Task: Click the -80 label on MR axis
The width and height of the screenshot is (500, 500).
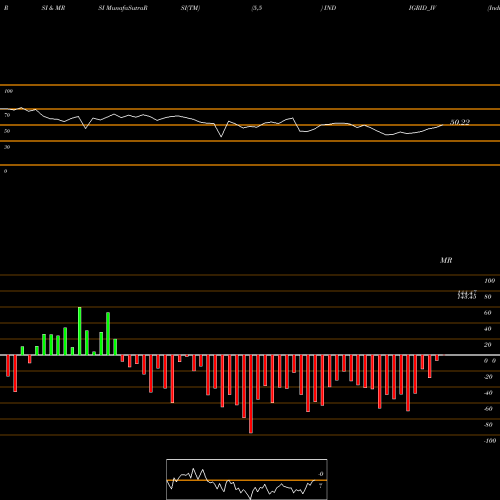Action: pos(488,425)
